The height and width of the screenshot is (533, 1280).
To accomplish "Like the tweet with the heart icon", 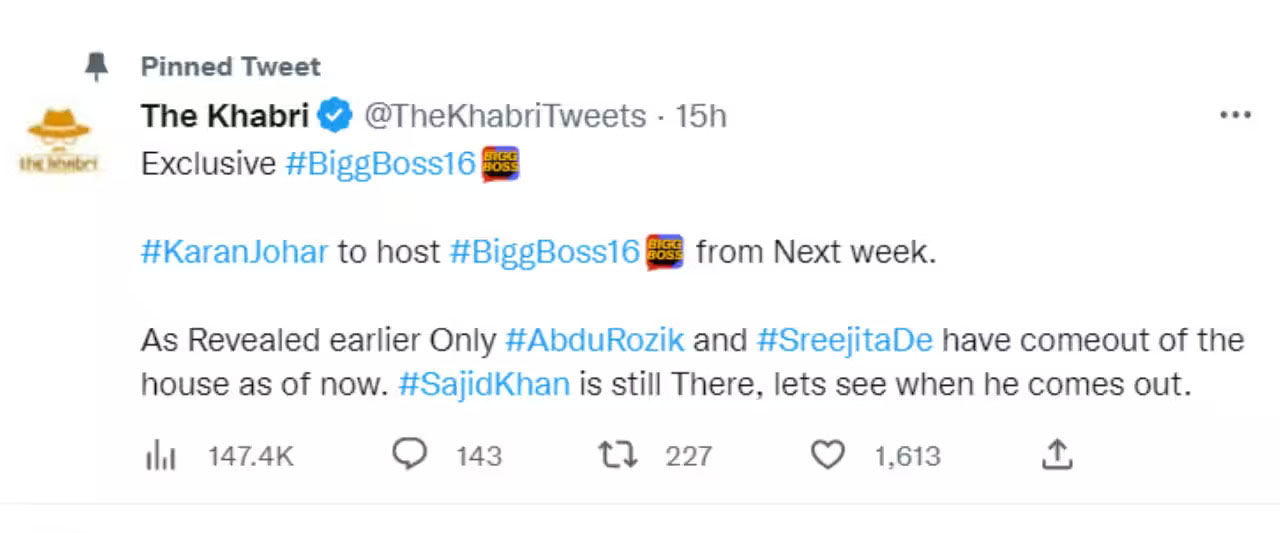I will (x=827, y=456).
